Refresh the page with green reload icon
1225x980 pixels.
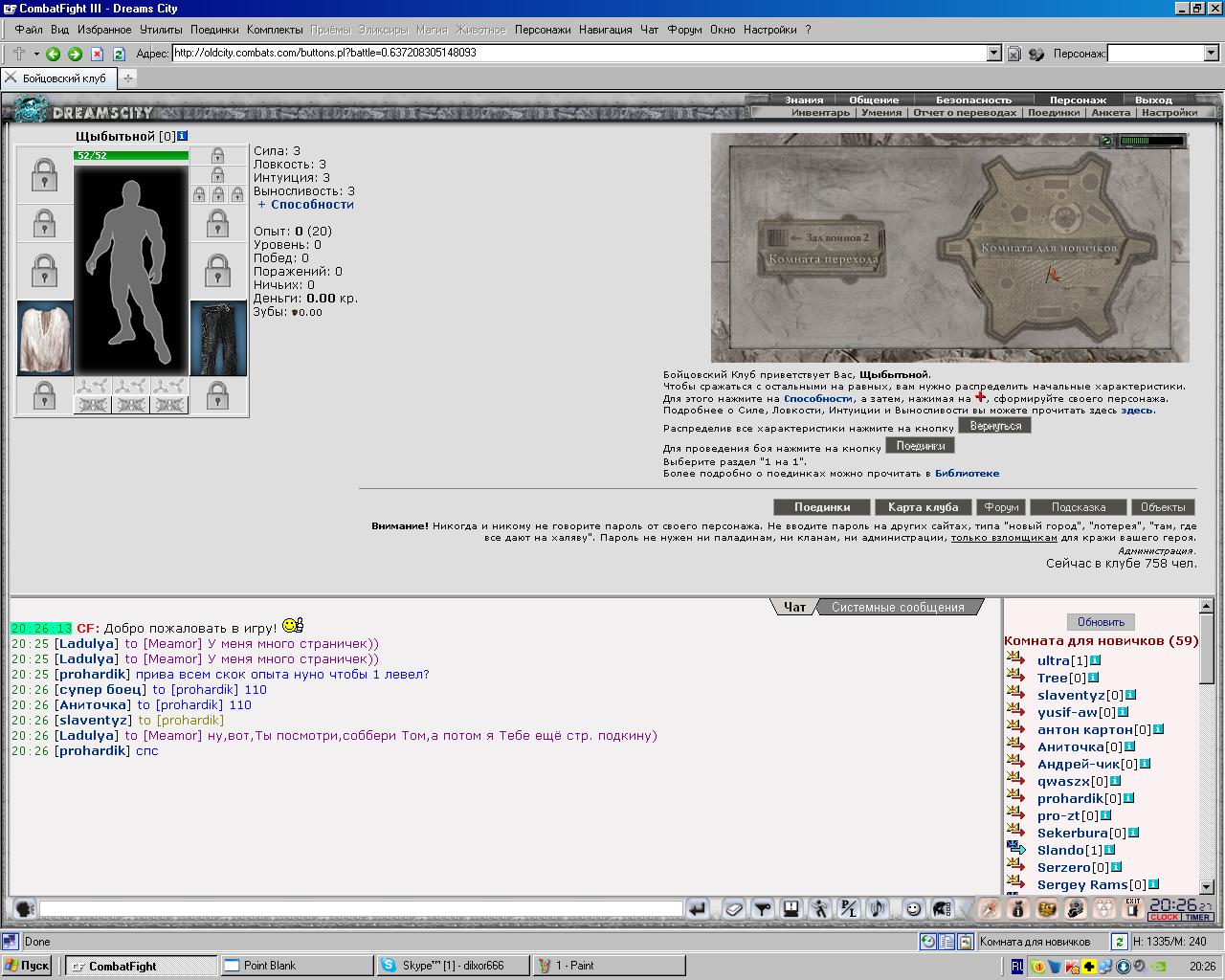[119, 54]
